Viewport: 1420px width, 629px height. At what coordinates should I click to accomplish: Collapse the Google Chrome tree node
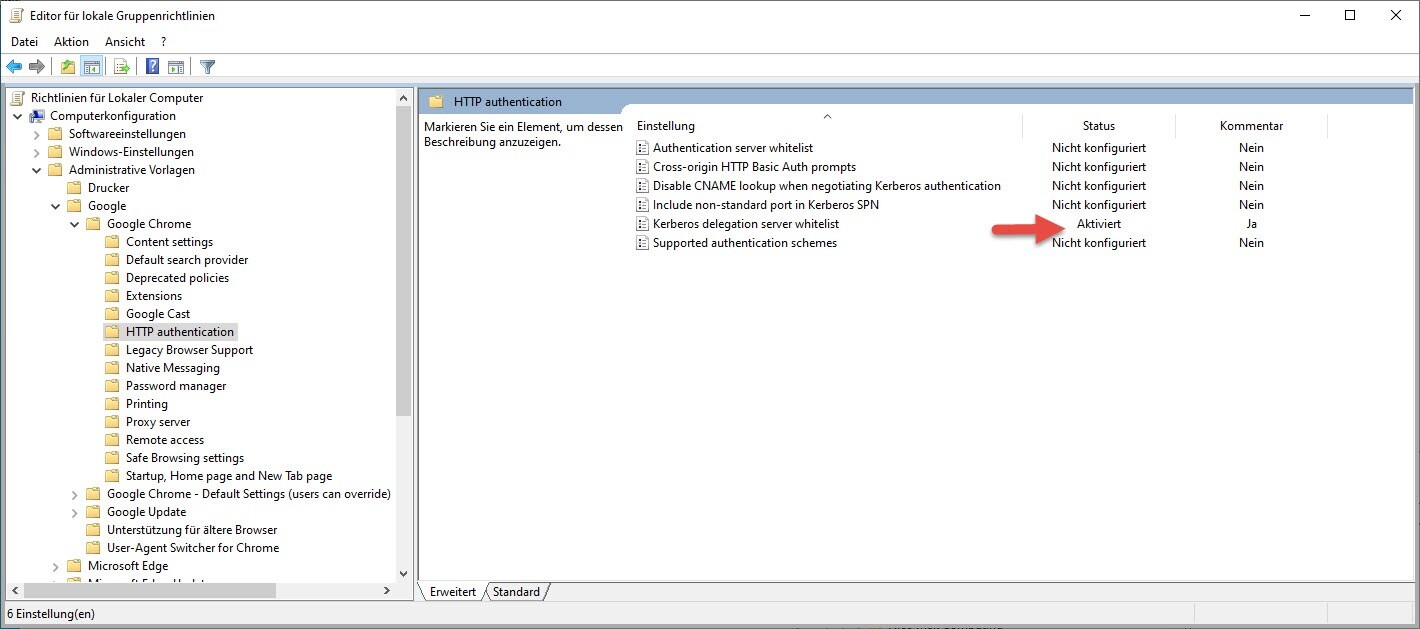(x=75, y=224)
